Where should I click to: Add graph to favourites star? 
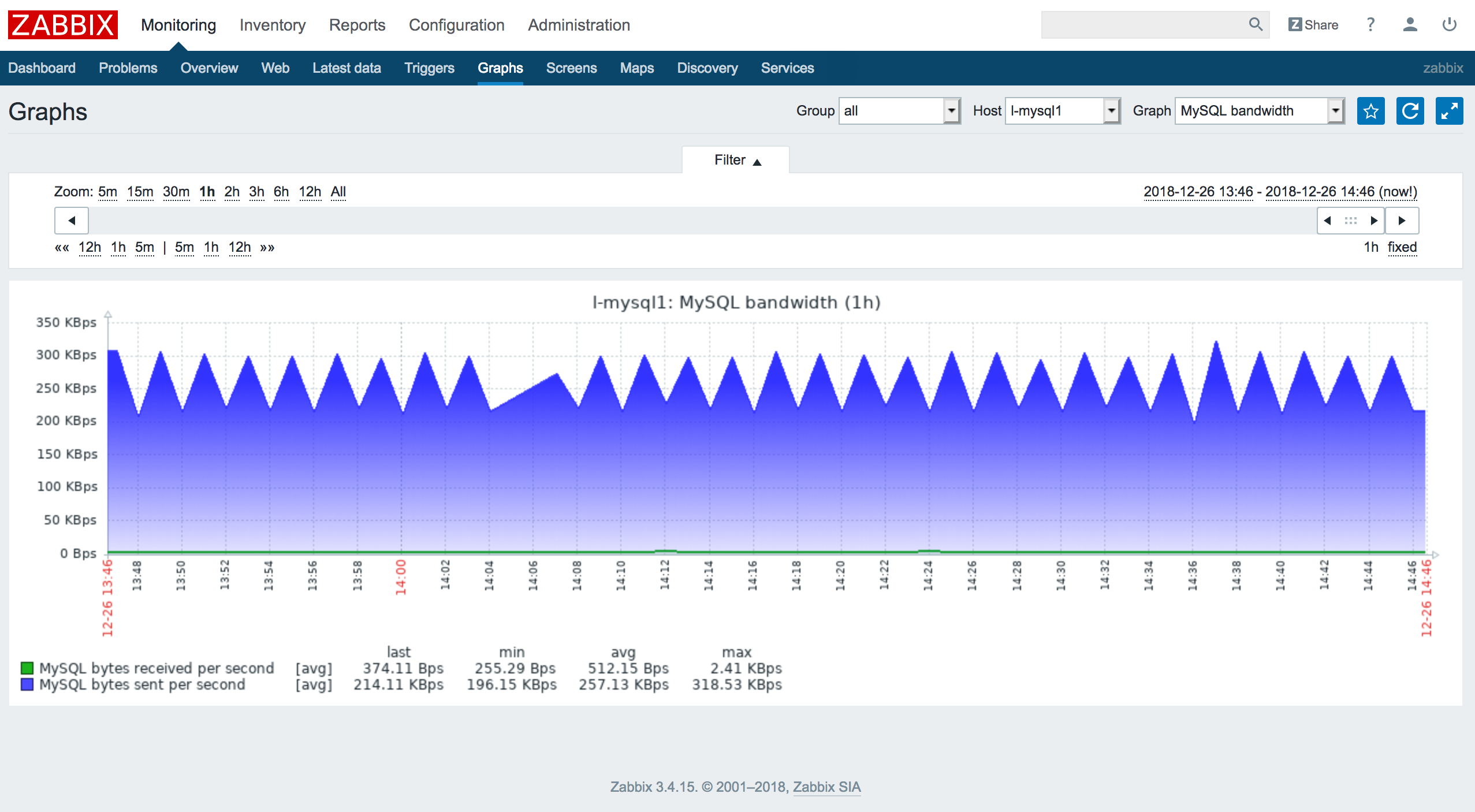tap(1370, 111)
